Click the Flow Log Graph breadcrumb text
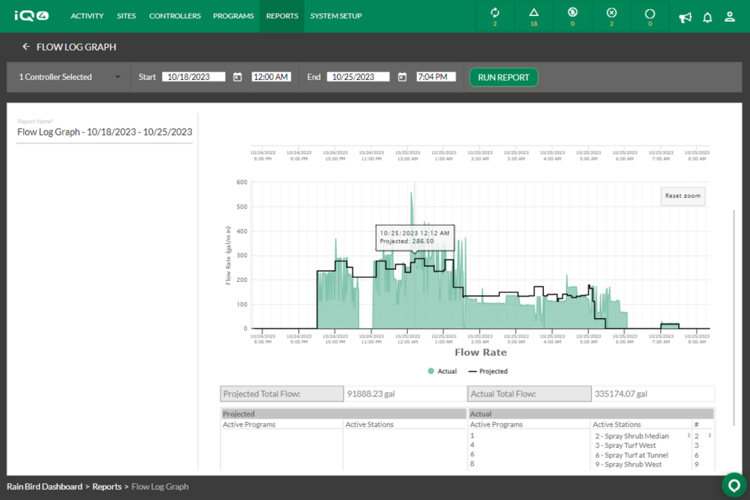 pos(160,487)
